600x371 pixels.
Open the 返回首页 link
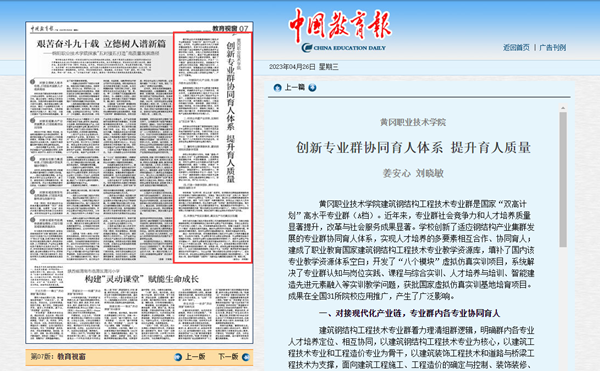coord(516,47)
